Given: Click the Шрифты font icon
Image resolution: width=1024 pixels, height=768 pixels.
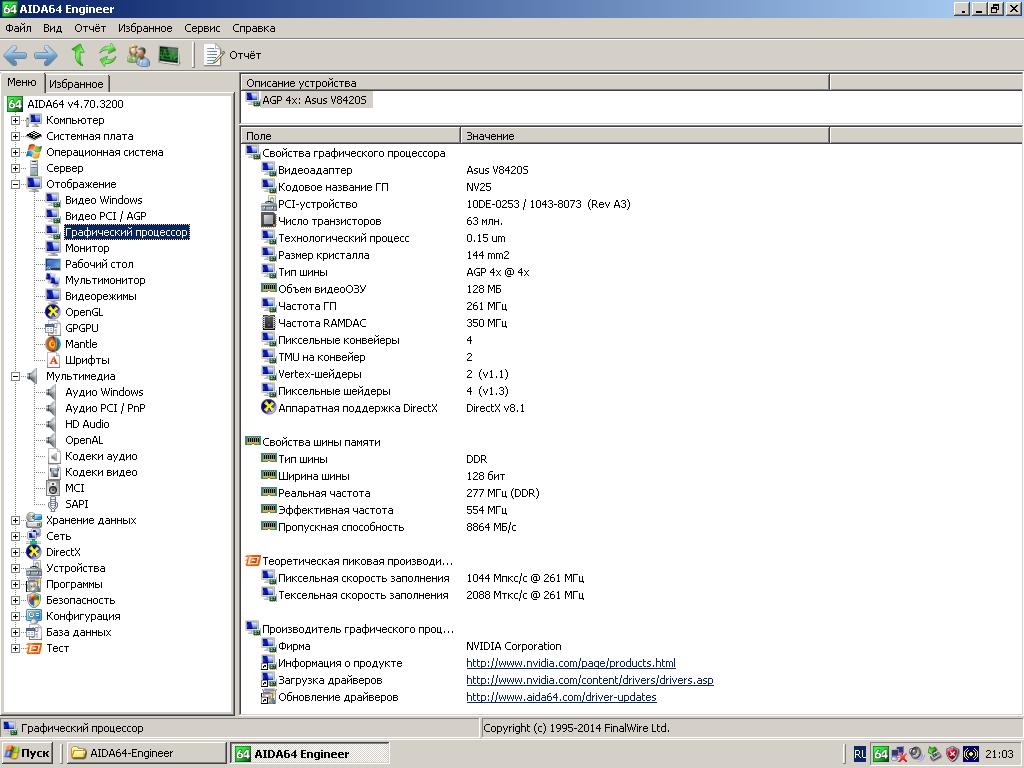Looking at the screenshot, I should [x=53, y=360].
